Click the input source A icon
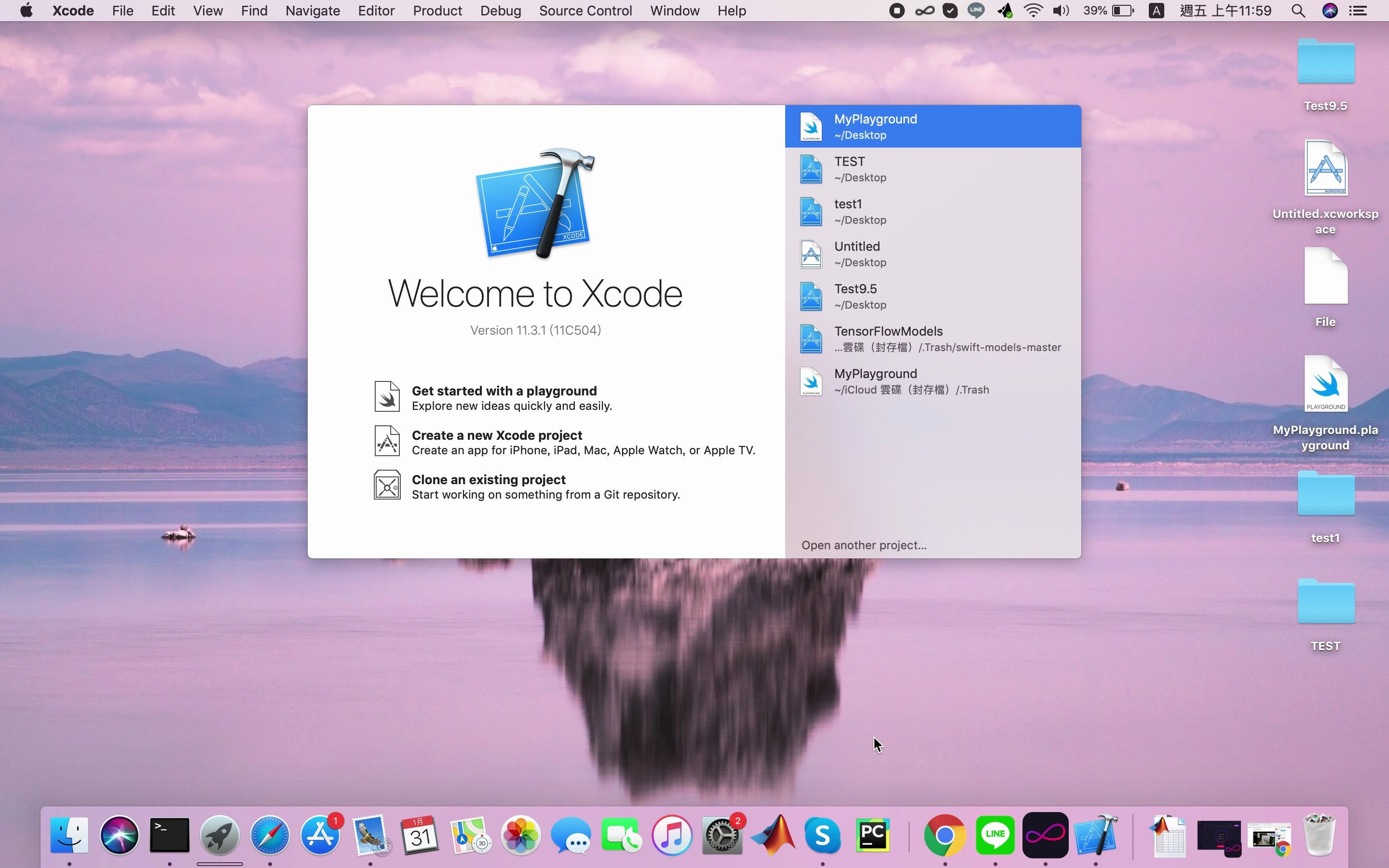1389x868 pixels. [x=1156, y=11]
